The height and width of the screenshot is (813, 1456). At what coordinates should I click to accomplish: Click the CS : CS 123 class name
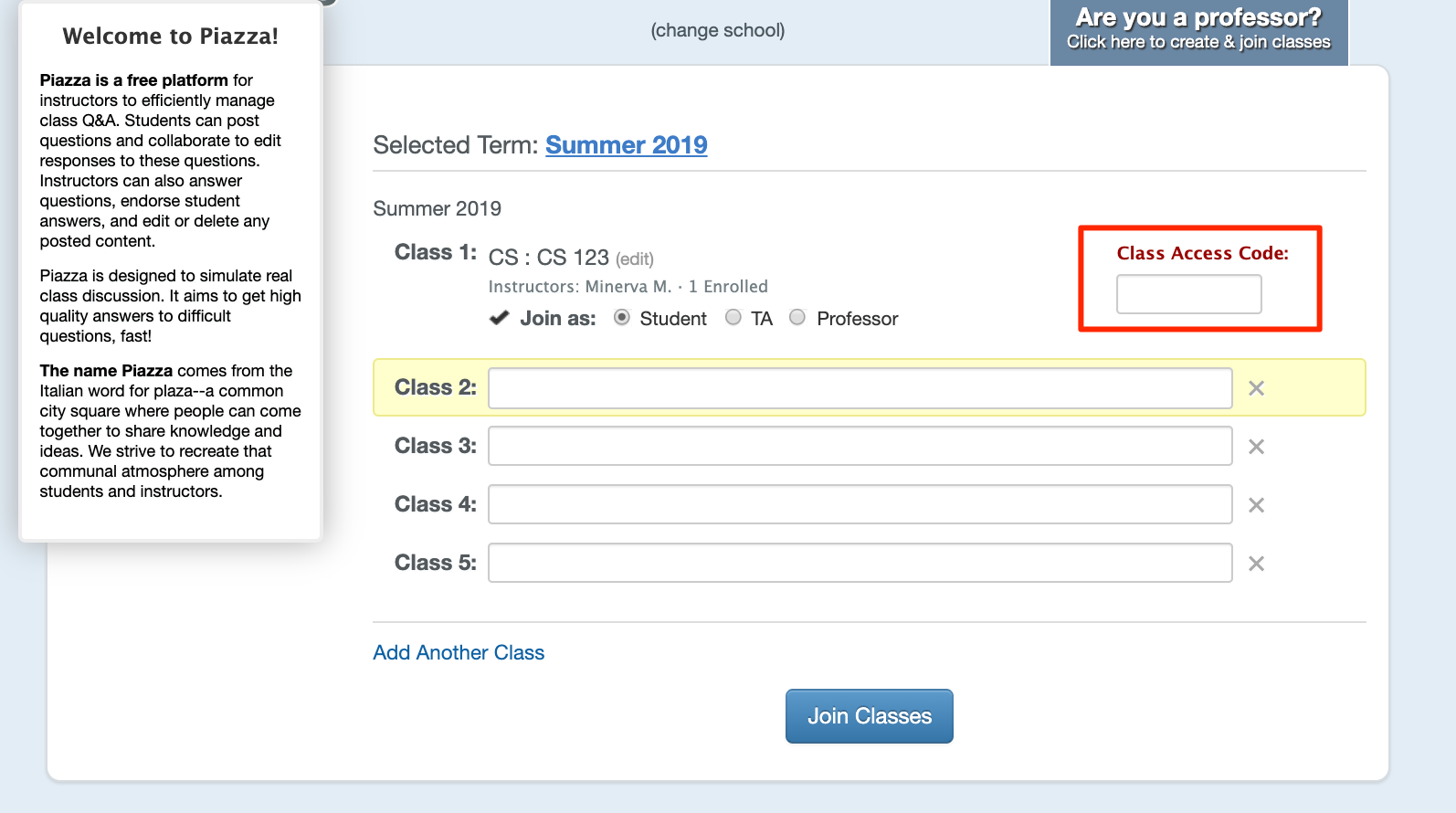[x=549, y=258]
